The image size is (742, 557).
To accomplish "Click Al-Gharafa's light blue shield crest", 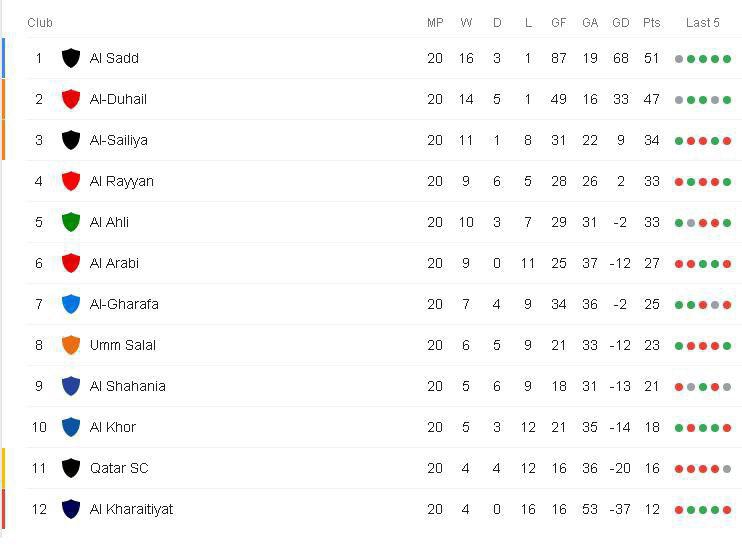I will (x=71, y=304).
